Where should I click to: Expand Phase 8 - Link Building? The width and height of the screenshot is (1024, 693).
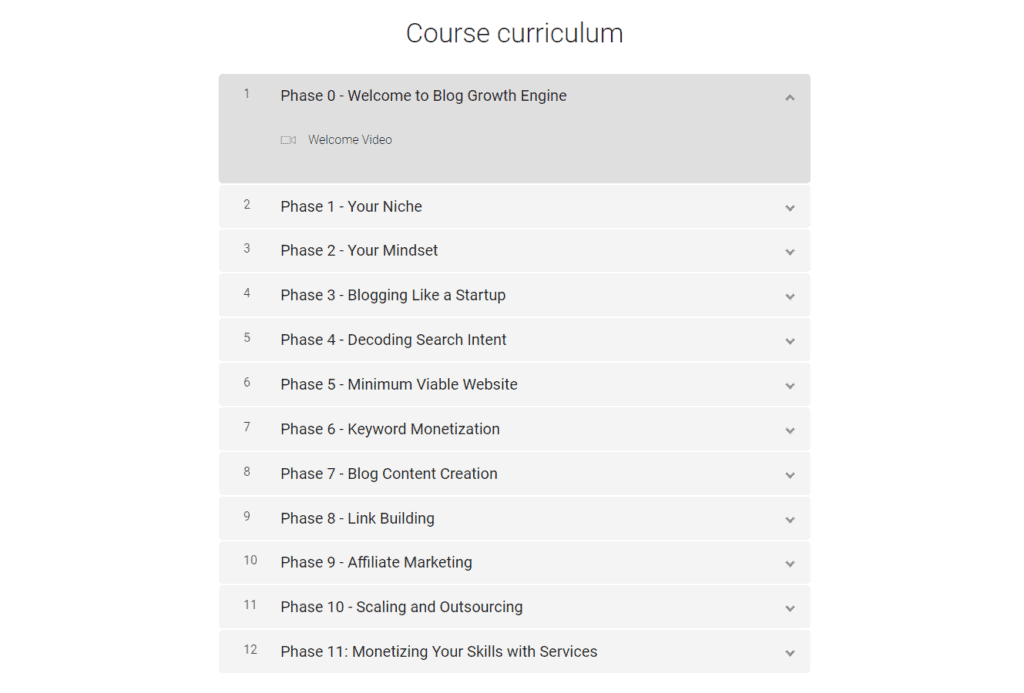pyautogui.click(x=790, y=518)
